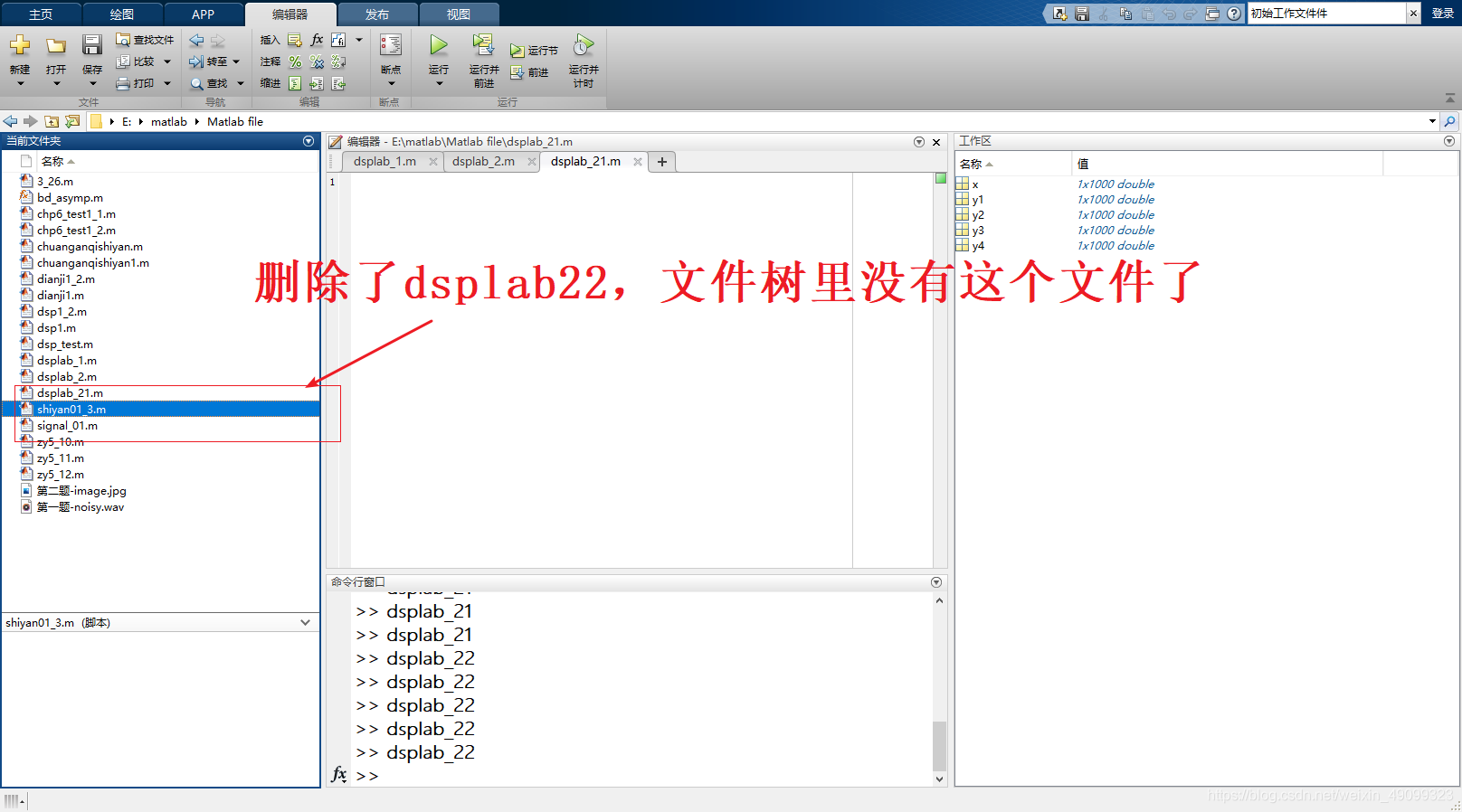Expand the 查找 dropdown arrow

[x=241, y=83]
